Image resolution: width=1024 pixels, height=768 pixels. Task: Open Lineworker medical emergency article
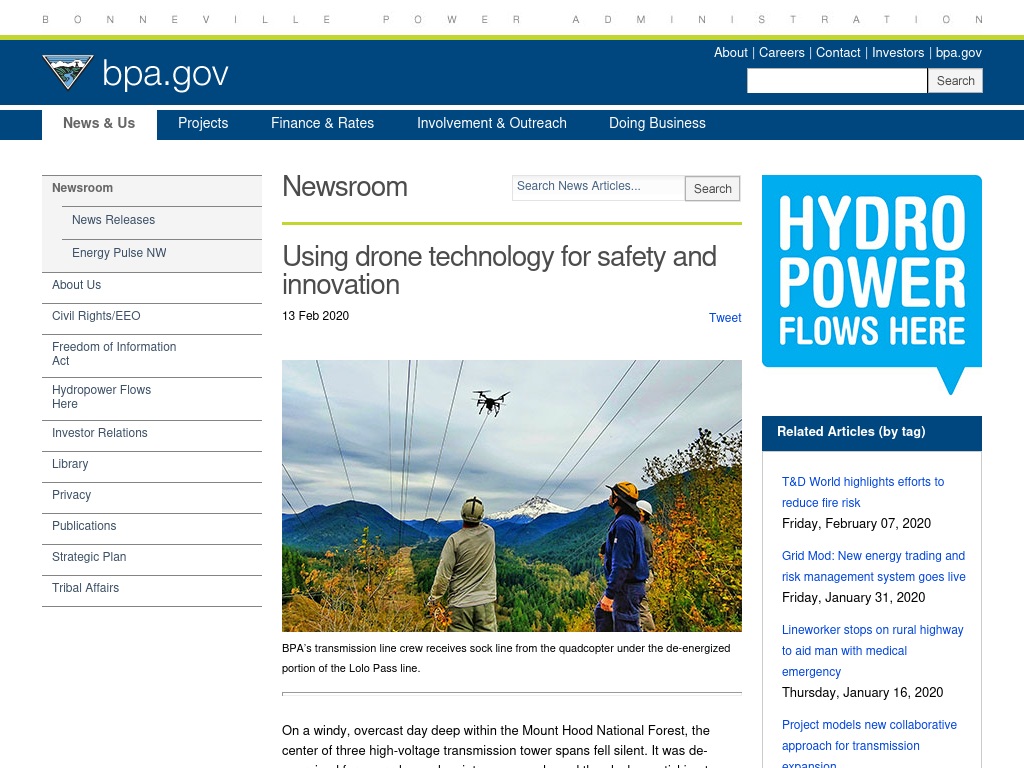coord(872,650)
